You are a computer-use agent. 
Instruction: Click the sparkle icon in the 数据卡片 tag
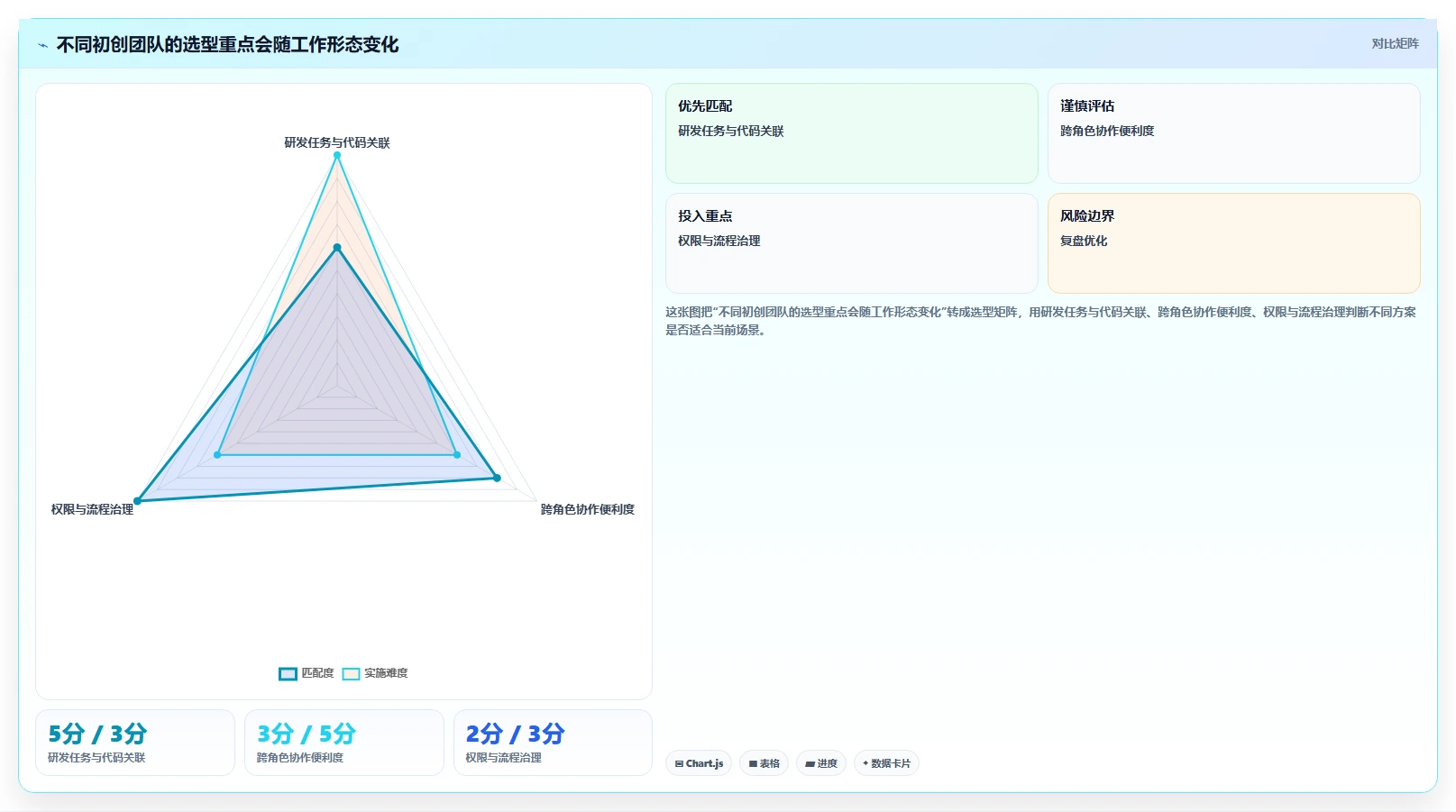coord(865,763)
